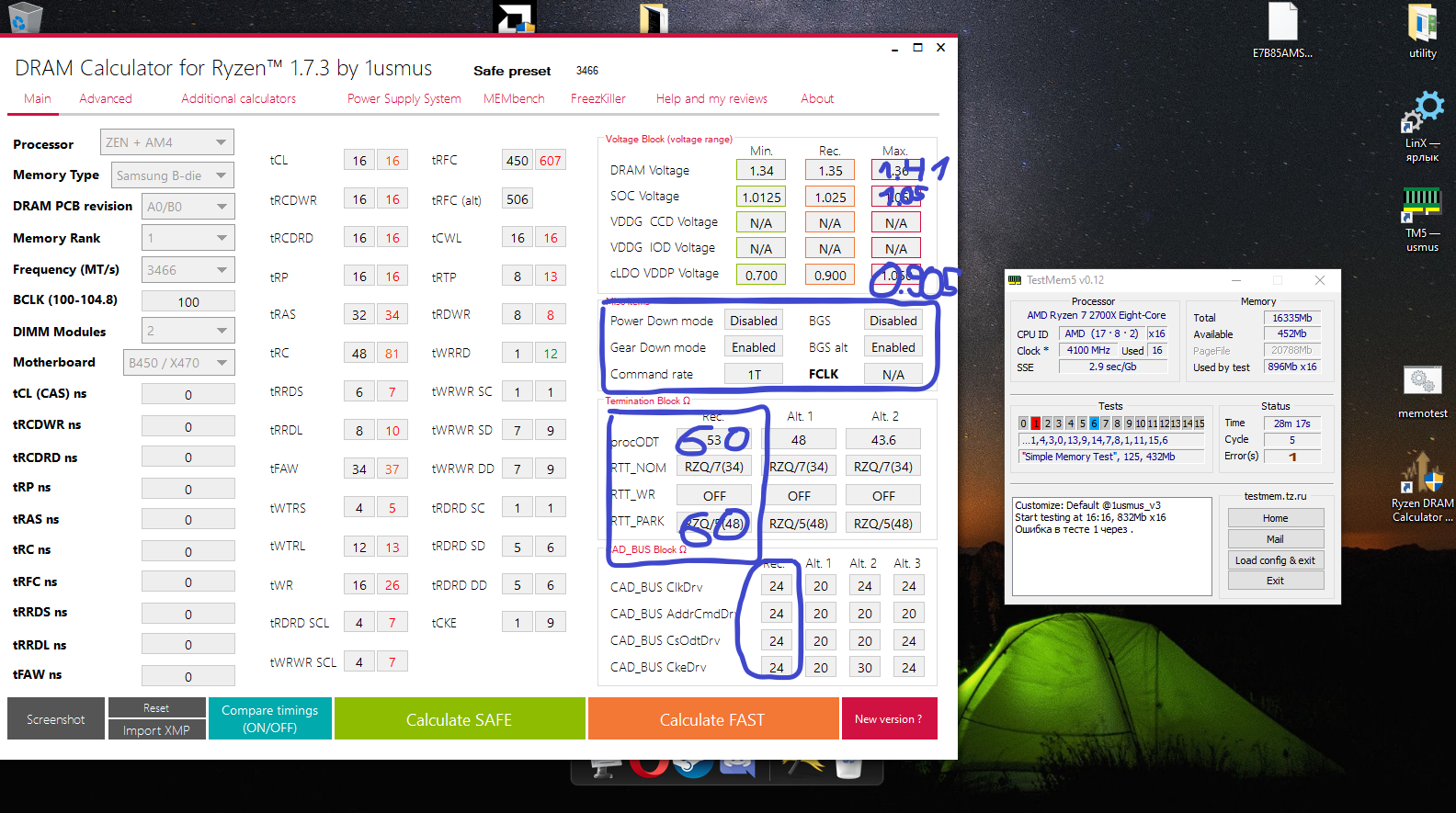The width and height of the screenshot is (1456, 813).
Task: Open the AMD shortcut icon on the desktop
Action: (514, 17)
